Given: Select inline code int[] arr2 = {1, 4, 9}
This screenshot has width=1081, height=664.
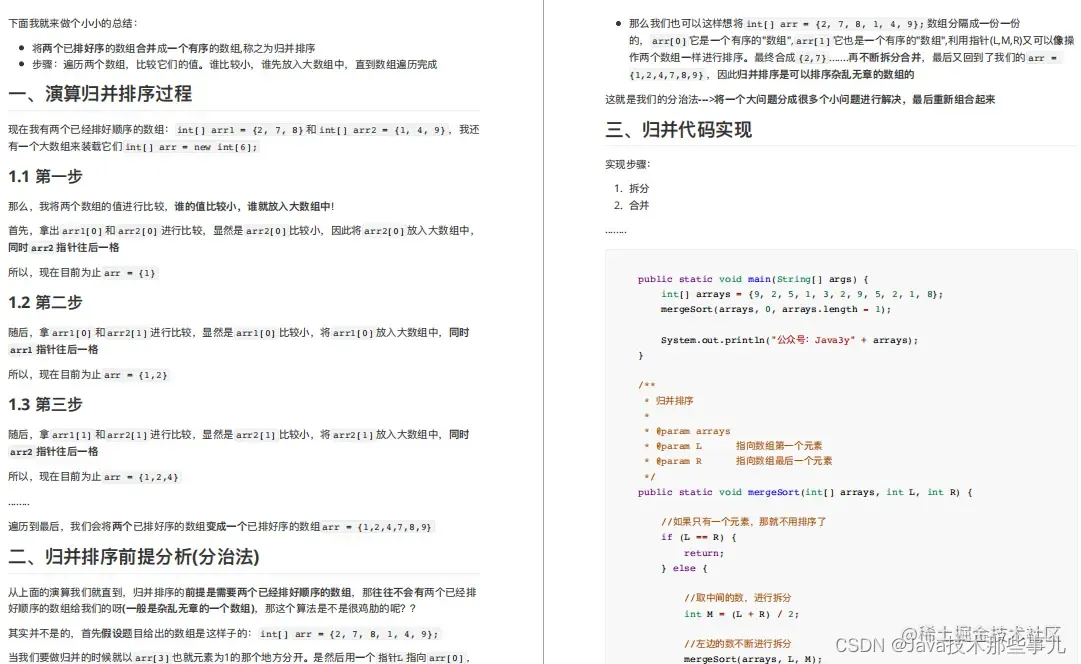Looking at the screenshot, I should pyautogui.click(x=384, y=130).
